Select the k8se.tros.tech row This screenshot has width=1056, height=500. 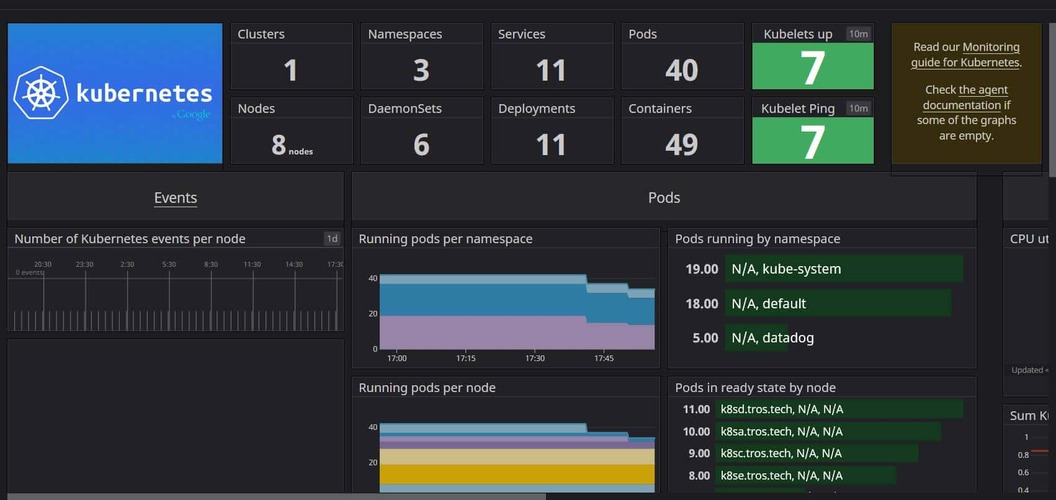click(805, 476)
